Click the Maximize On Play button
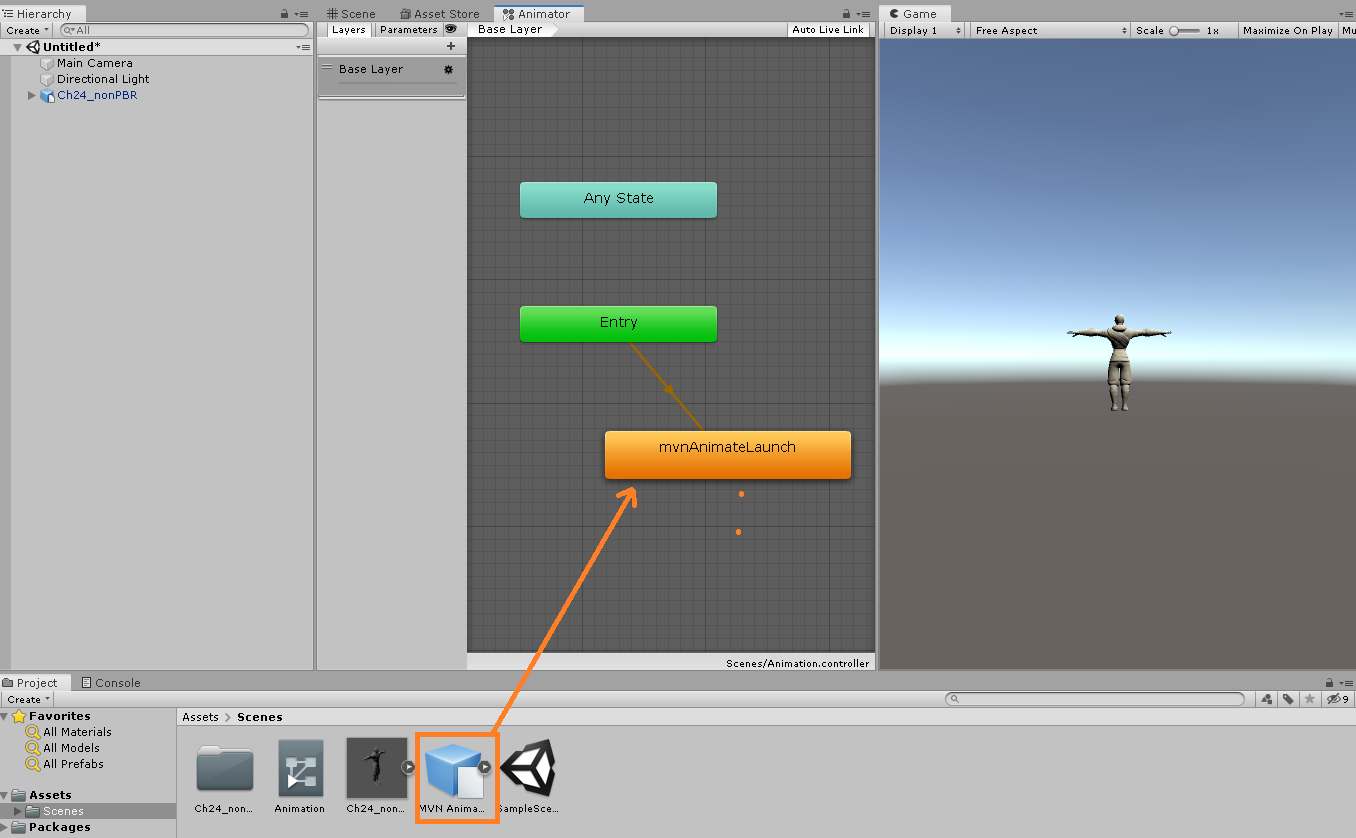This screenshot has width=1356, height=838. (x=1287, y=31)
